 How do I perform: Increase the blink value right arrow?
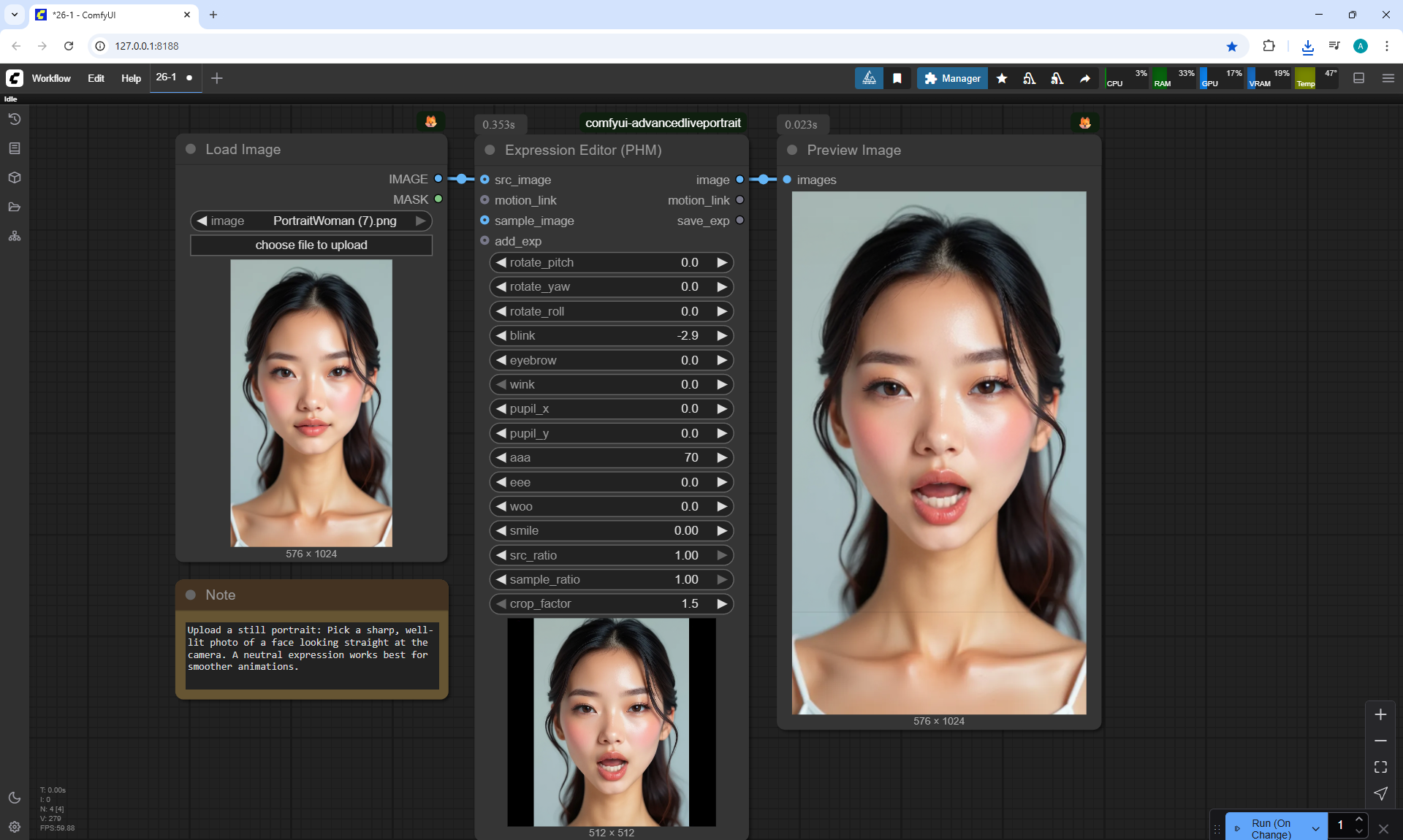click(x=722, y=335)
